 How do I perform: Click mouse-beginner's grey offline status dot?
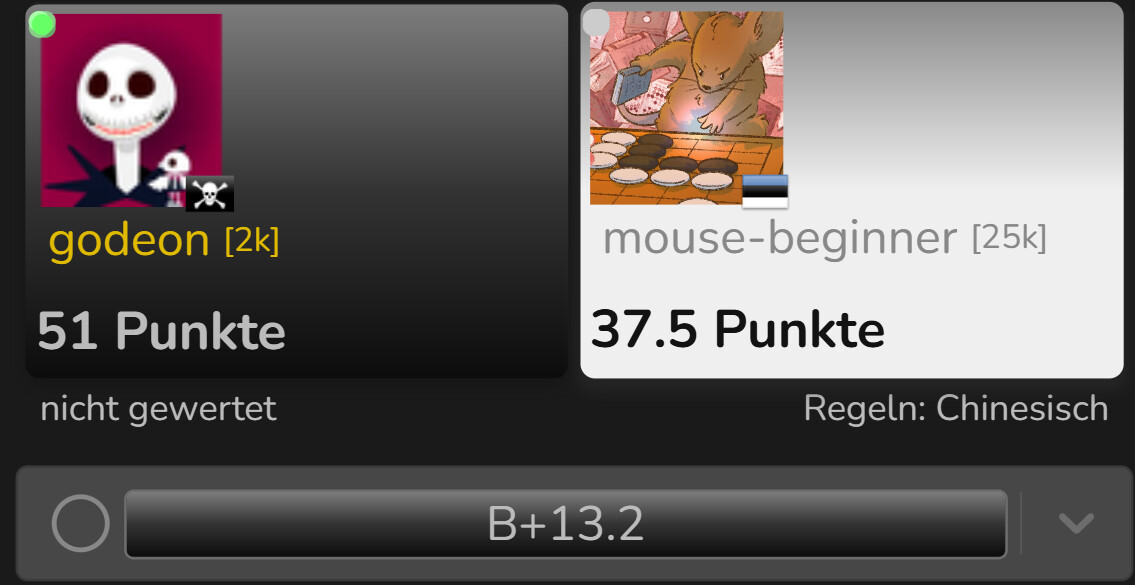coord(596,22)
